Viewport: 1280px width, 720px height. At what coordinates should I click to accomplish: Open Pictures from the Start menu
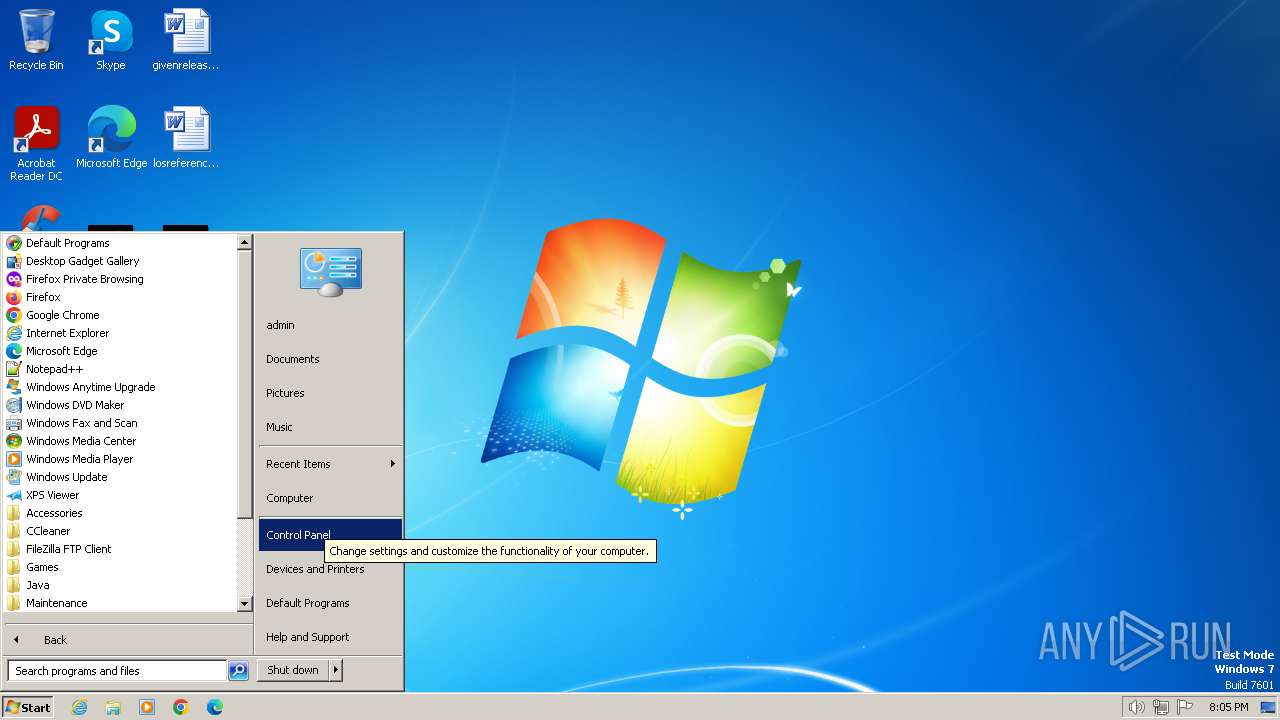pyautogui.click(x=330, y=393)
